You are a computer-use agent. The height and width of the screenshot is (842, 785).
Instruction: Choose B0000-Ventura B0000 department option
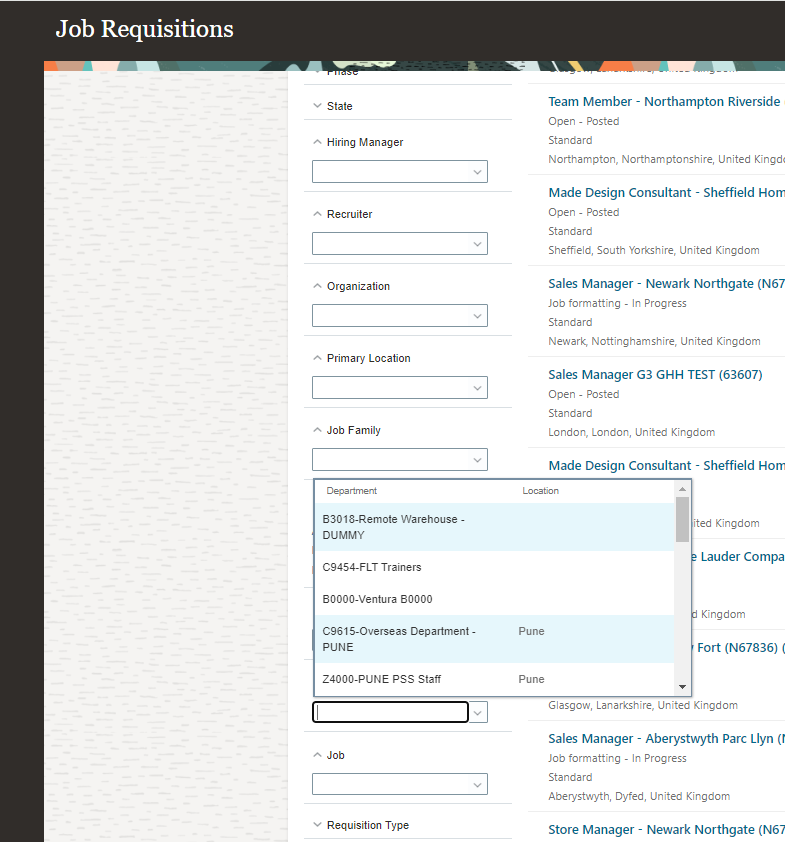coord(494,599)
